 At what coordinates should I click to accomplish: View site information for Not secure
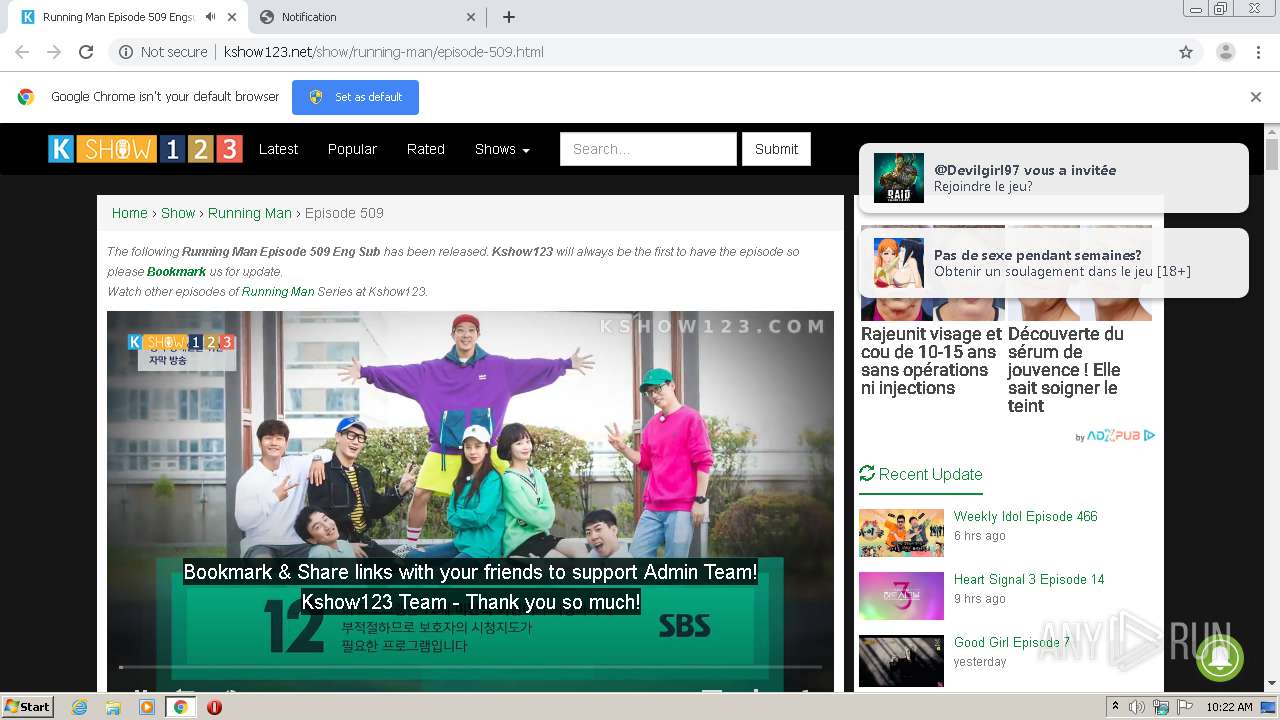pos(163,52)
